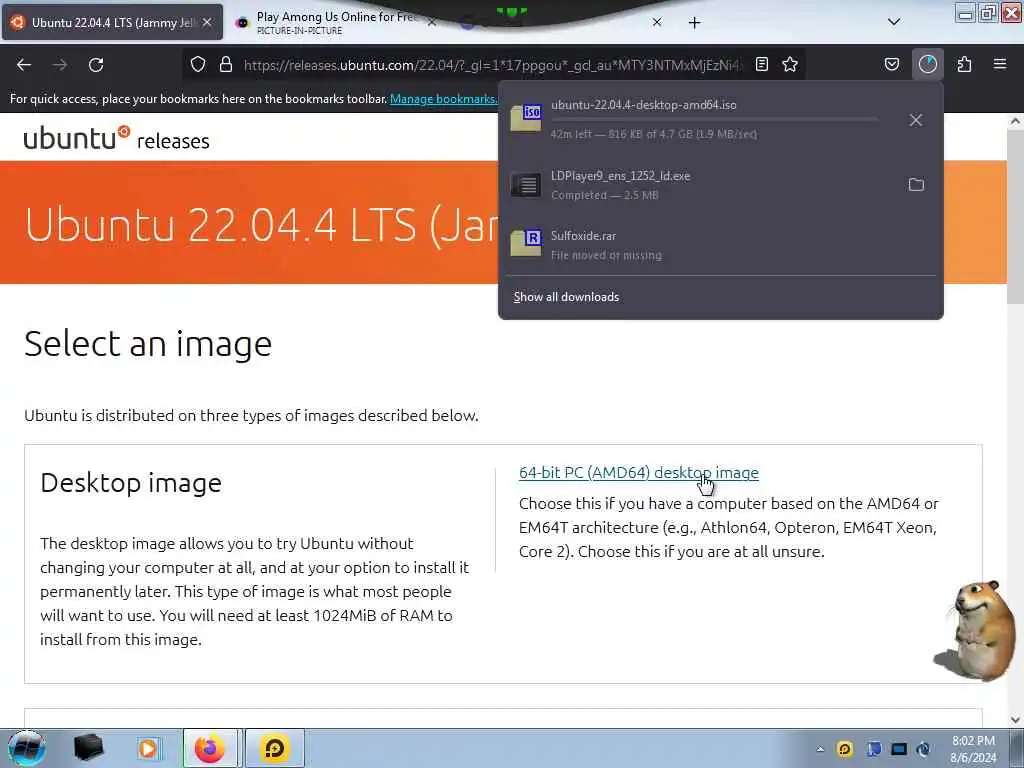Open the list all tabs dropdown
This screenshot has height=768, width=1024.
click(x=894, y=22)
